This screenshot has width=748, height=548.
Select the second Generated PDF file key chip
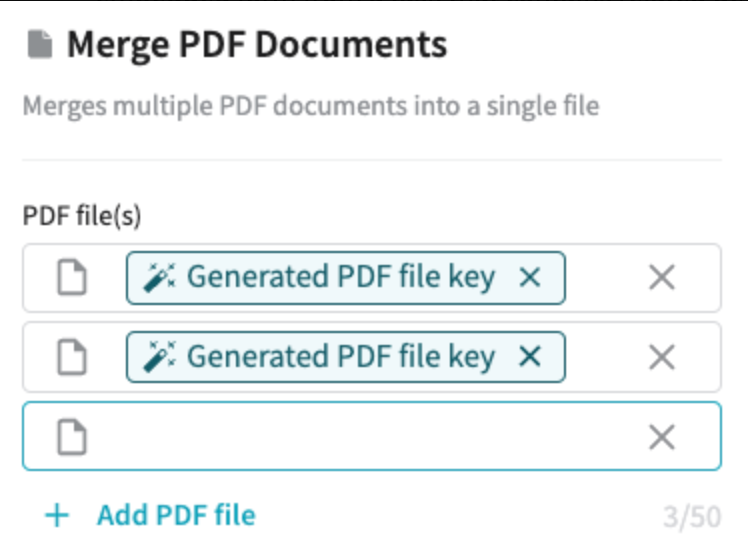(x=341, y=356)
